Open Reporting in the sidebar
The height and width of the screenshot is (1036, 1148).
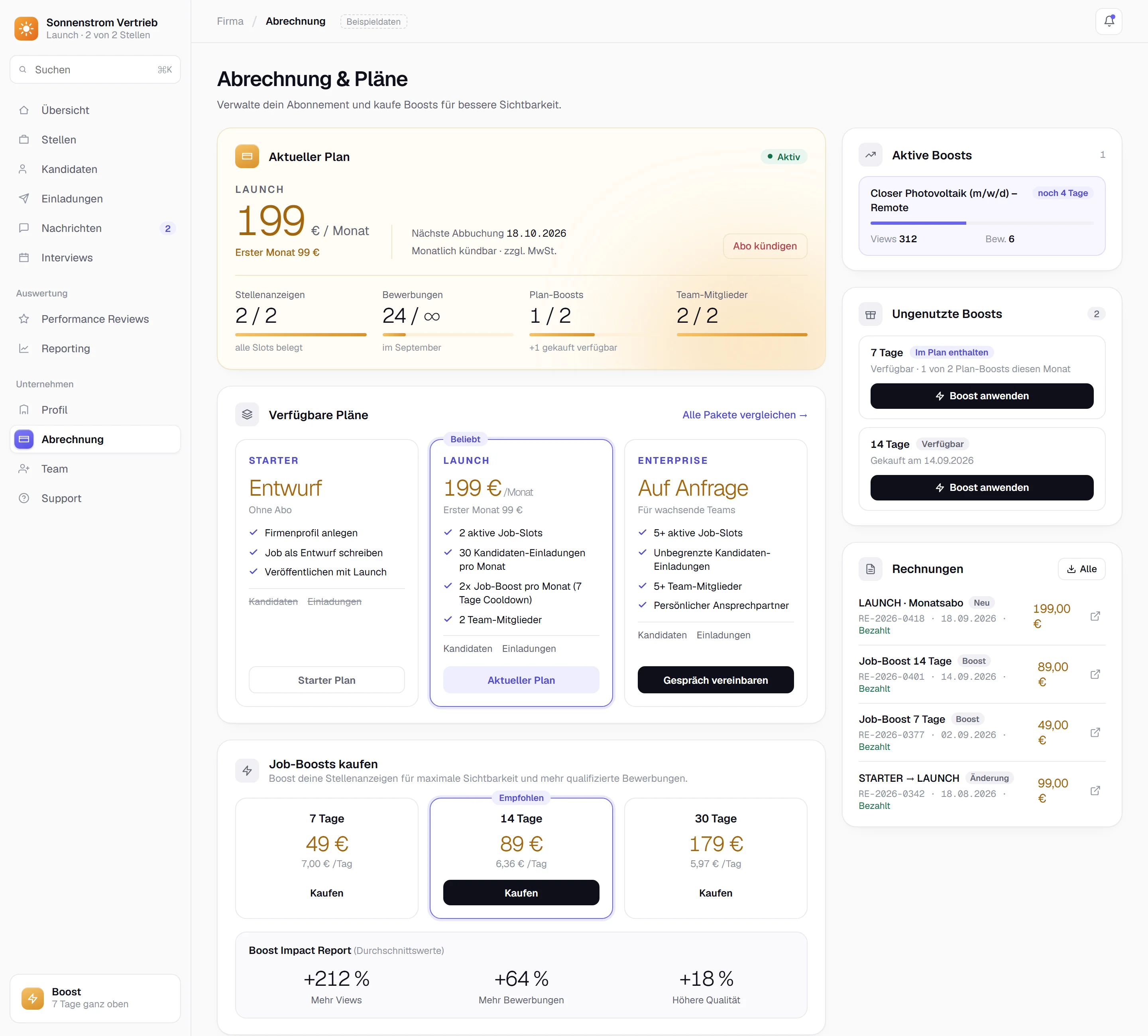pos(95,348)
